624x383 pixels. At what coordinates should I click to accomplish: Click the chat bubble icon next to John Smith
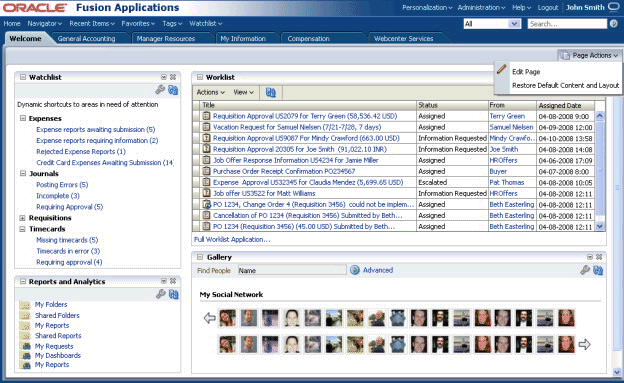pos(614,8)
